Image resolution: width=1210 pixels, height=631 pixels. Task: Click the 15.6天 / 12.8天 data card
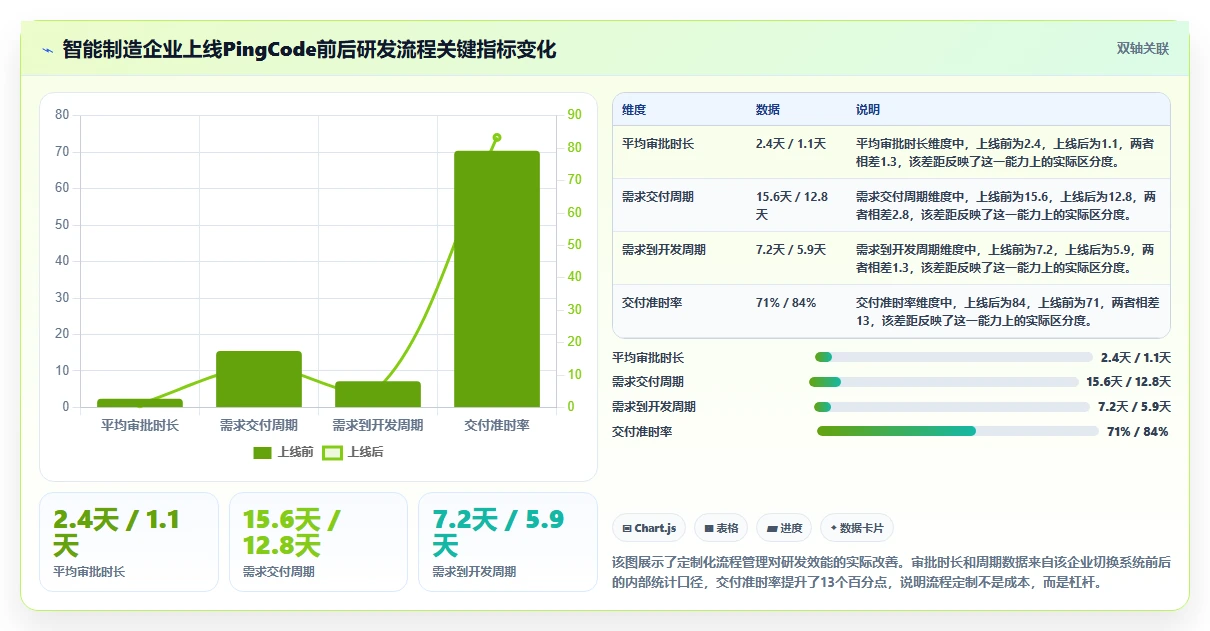coord(318,542)
